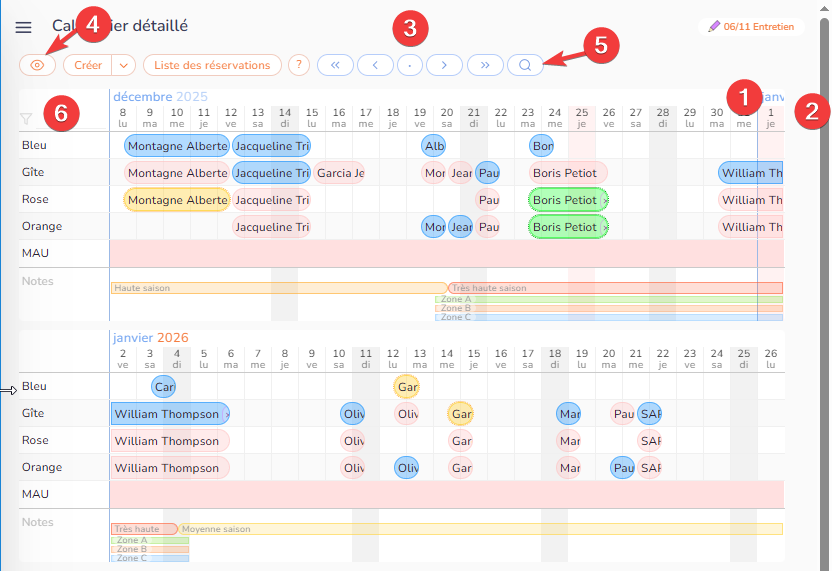
Task: Click the filter funnel icon
Action: click(27, 119)
